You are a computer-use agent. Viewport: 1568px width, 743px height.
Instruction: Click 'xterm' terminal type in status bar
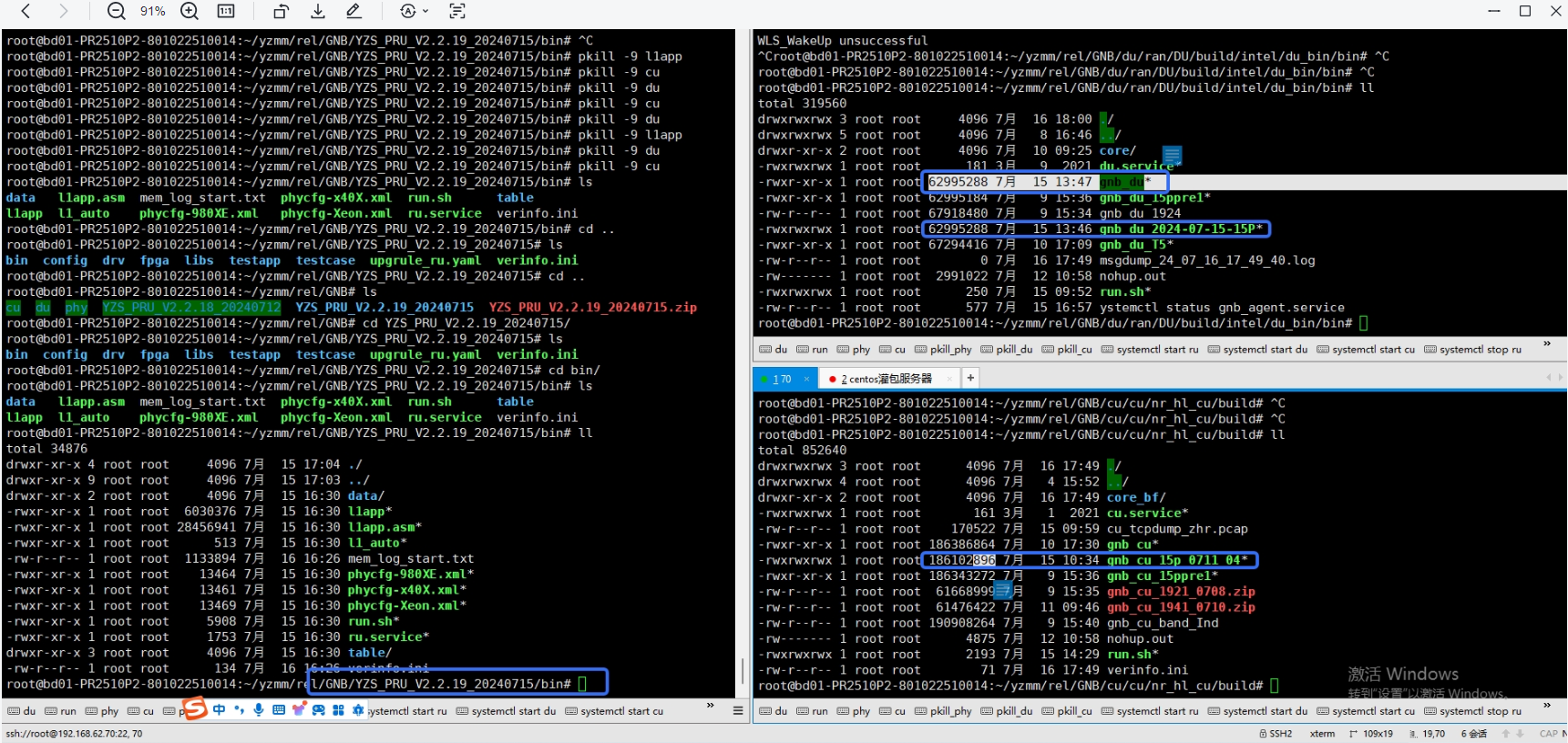pos(1322,734)
